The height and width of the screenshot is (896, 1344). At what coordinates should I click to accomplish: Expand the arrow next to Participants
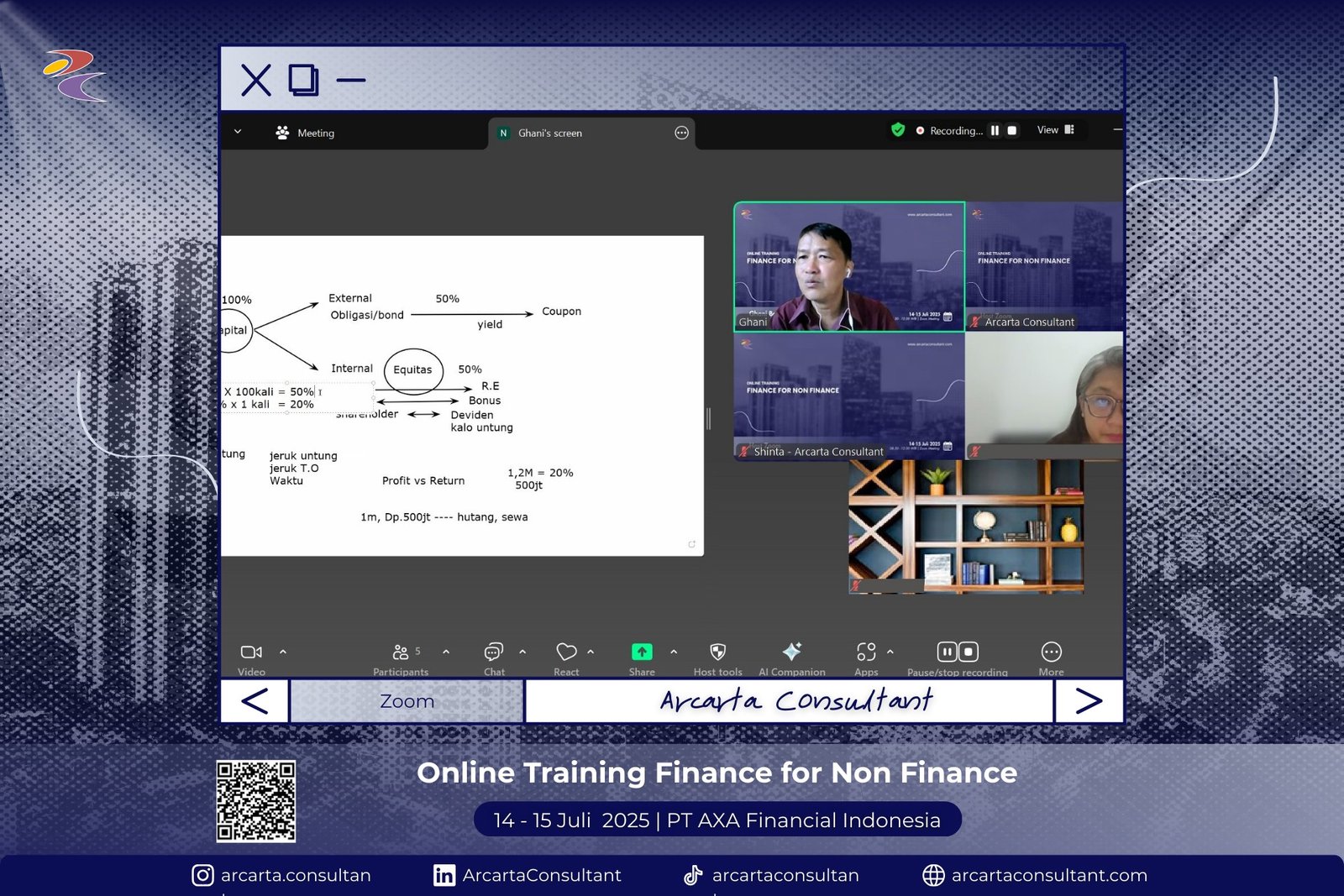[x=446, y=652]
